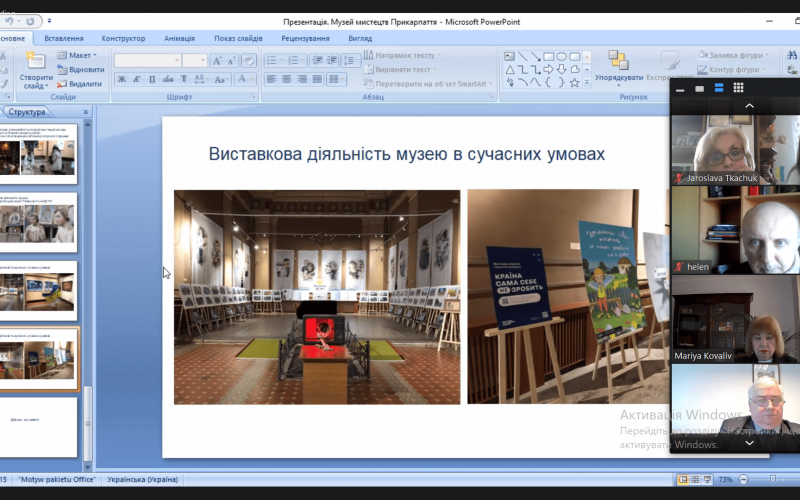Open Вирівняти текст align text menu
This screenshot has height=500, width=800.
point(400,69)
